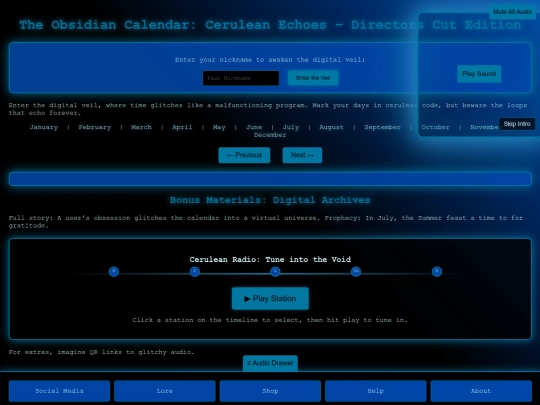Open the August month link
The width and height of the screenshot is (540, 405).
point(331,127)
